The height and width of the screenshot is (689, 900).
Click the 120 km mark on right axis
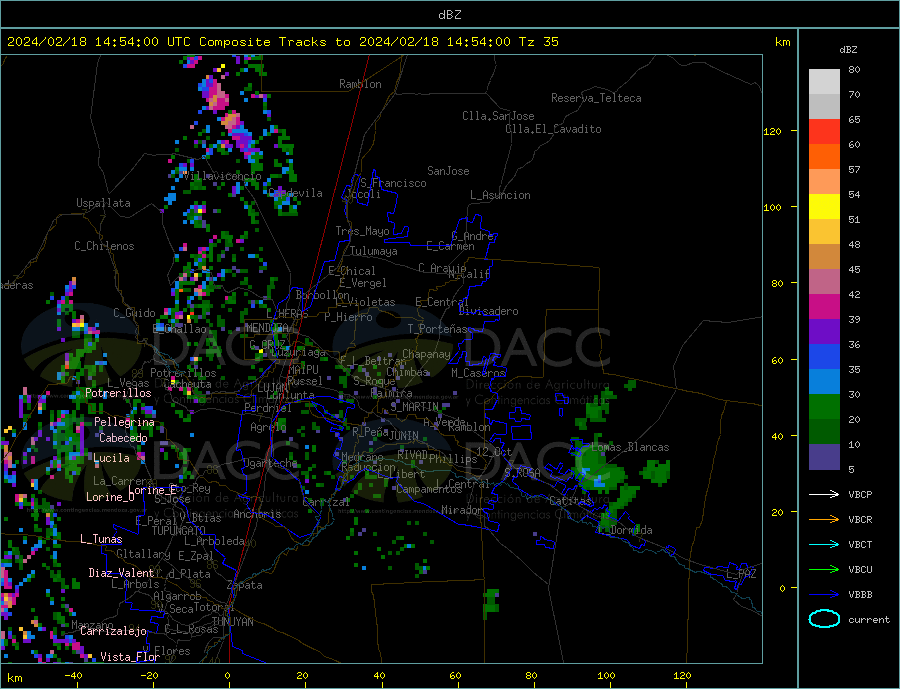772,131
